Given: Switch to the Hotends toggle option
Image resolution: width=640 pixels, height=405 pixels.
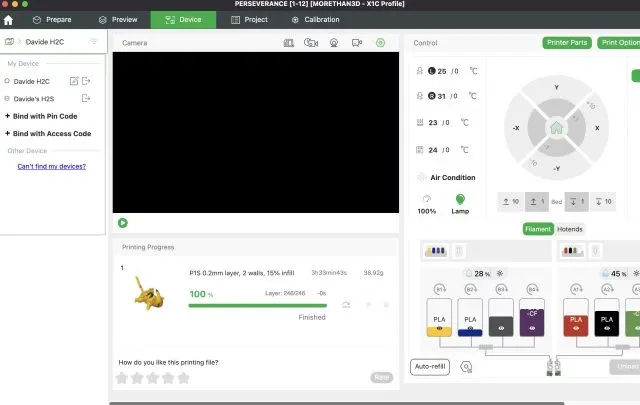Looking at the screenshot, I should pyautogui.click(x=569, y=229).
